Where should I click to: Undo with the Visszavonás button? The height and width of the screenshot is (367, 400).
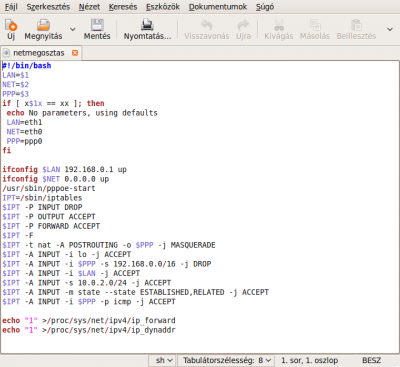207,30
